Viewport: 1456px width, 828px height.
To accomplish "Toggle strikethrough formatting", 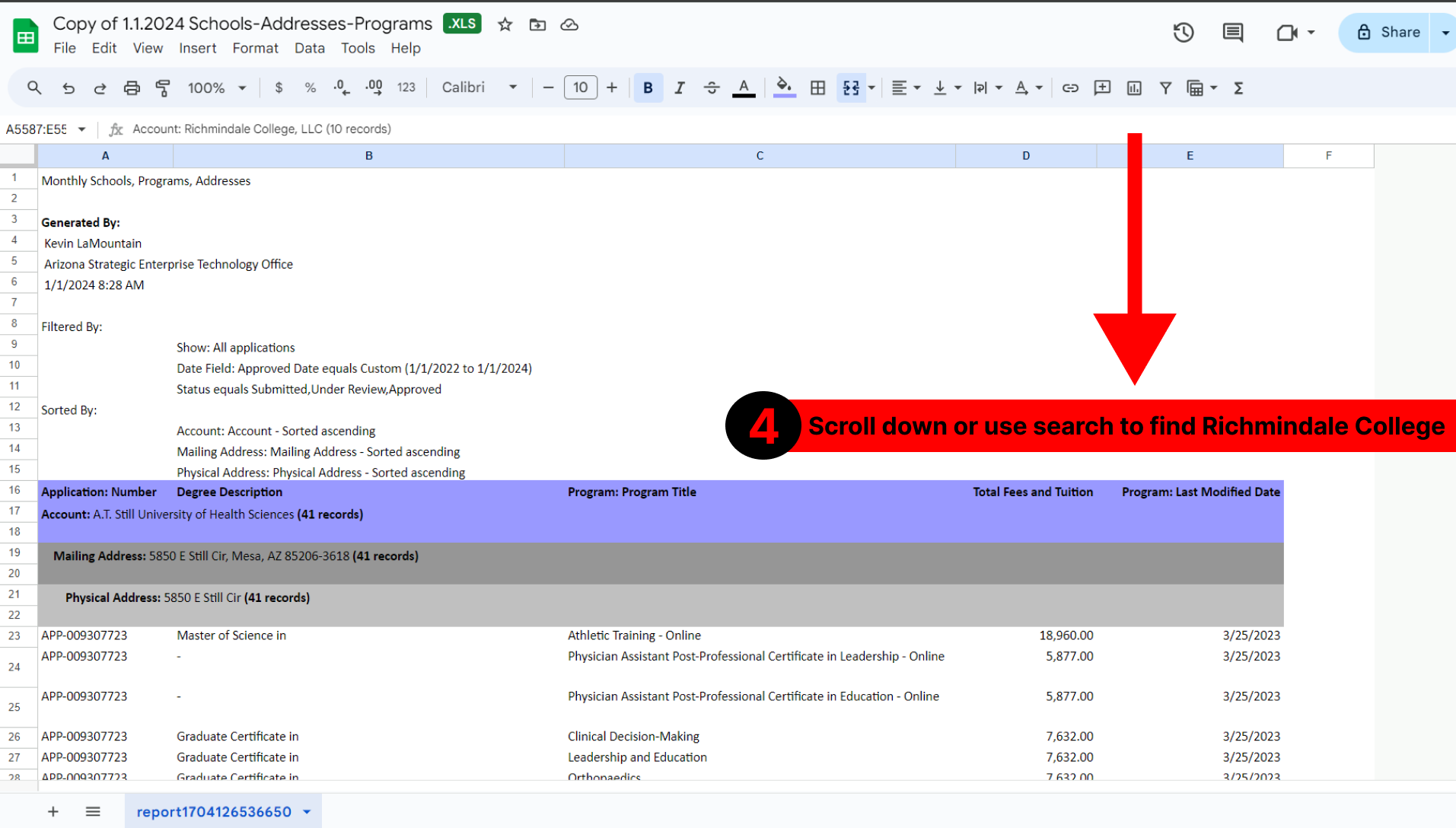I will pyautogui.click(x=712, y=88).
